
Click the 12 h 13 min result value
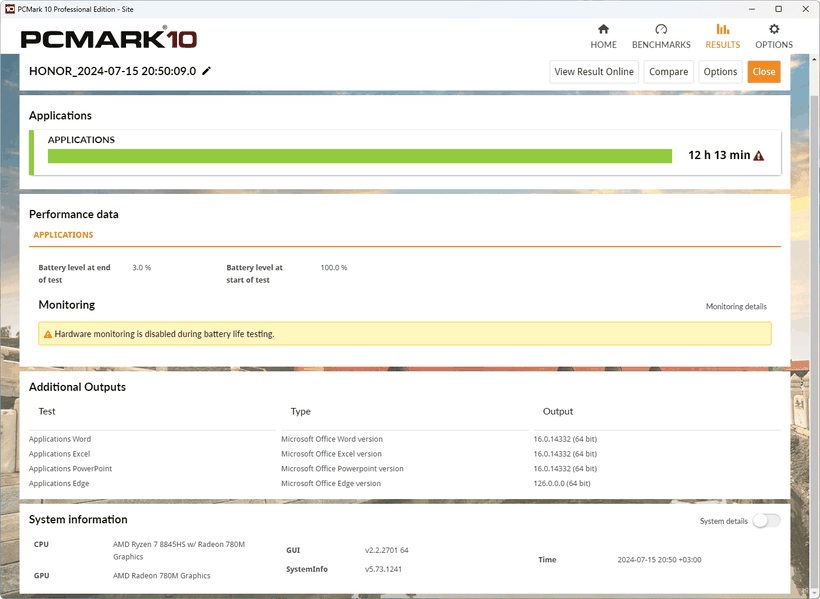(x=719, y=155)
